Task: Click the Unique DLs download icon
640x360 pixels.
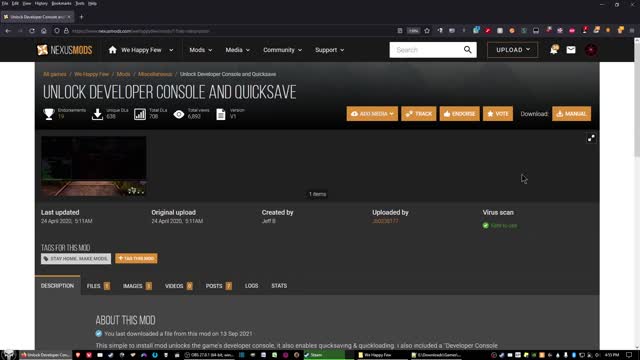Action: [x=97, y=114]
